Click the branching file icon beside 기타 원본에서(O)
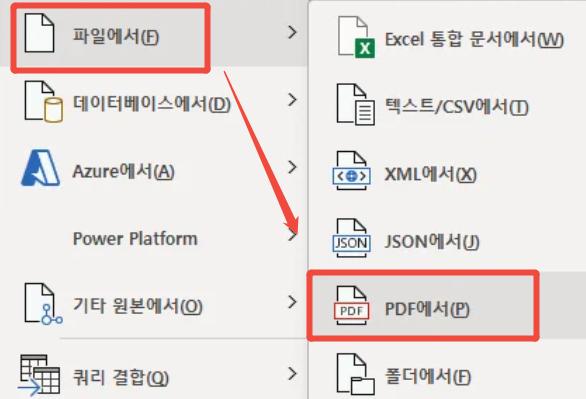This screenshot has height=399, width=586. tap(43, 304)
